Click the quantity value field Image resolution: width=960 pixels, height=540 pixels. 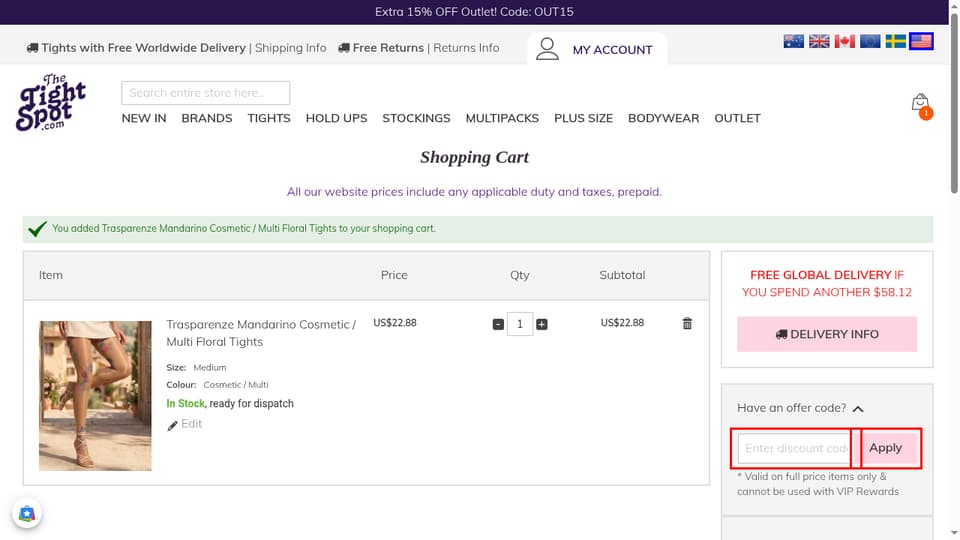click(520, 324)
